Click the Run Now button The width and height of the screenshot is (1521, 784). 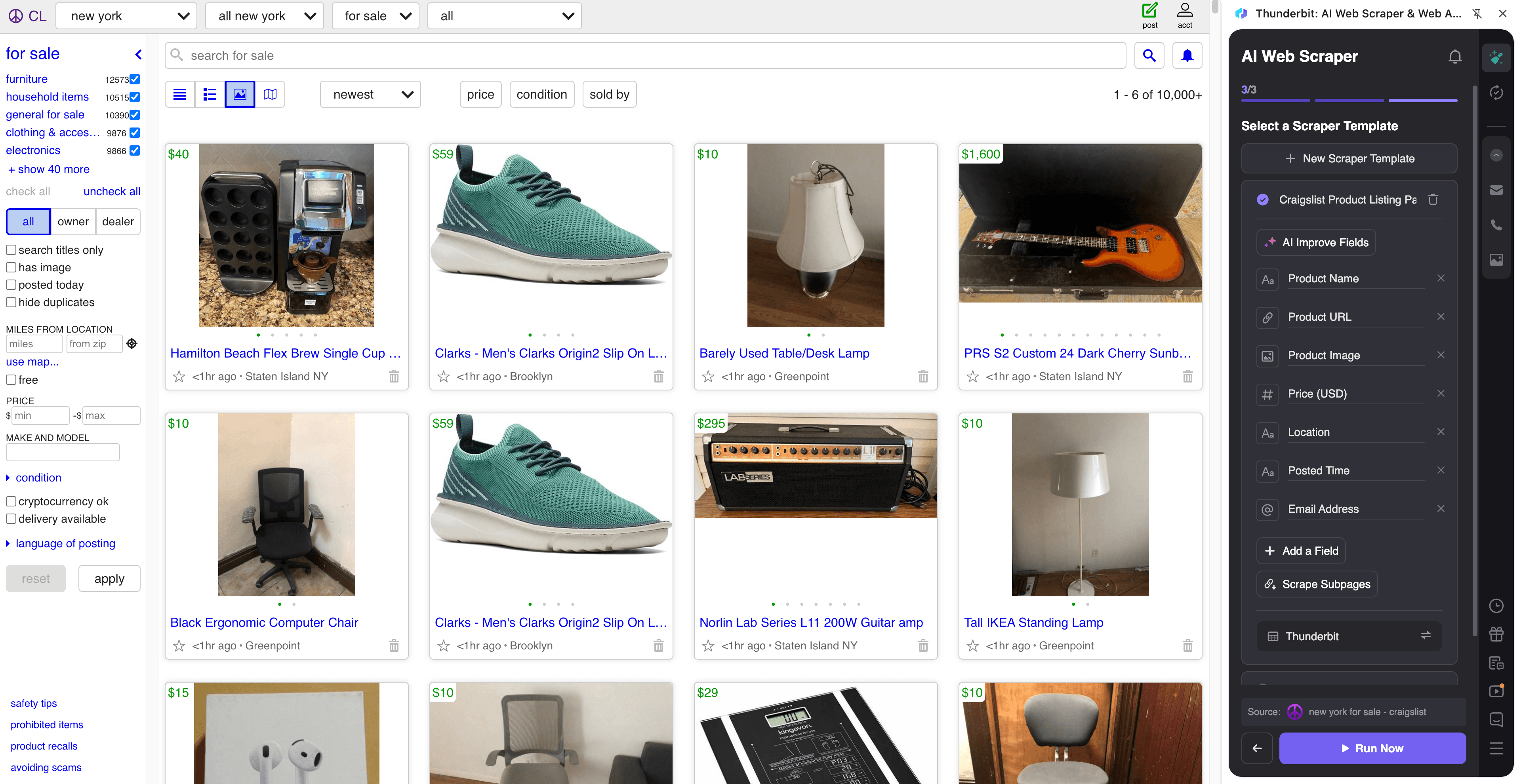1372,748
